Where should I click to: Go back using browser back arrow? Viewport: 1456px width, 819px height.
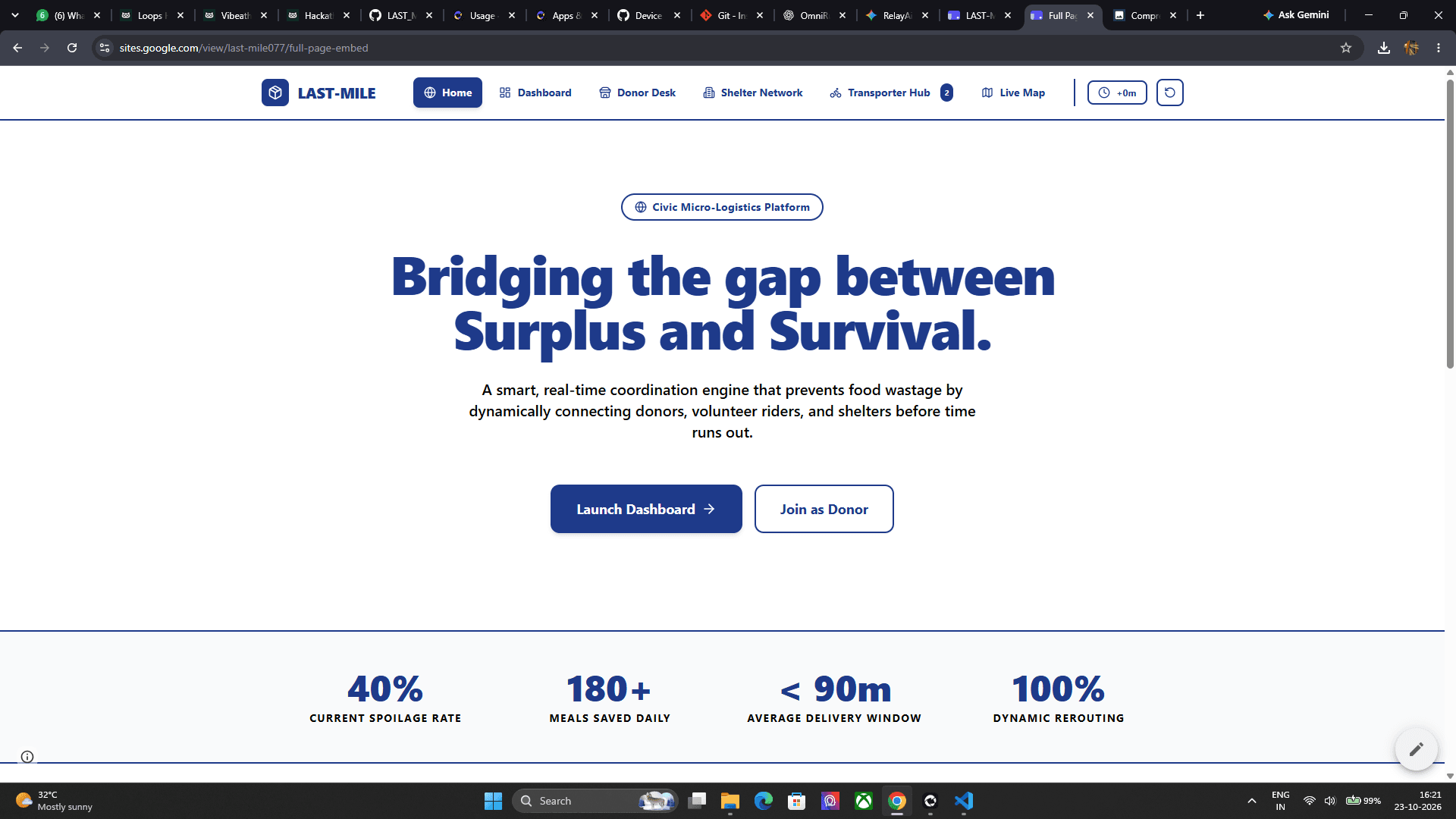click(17, 48)
